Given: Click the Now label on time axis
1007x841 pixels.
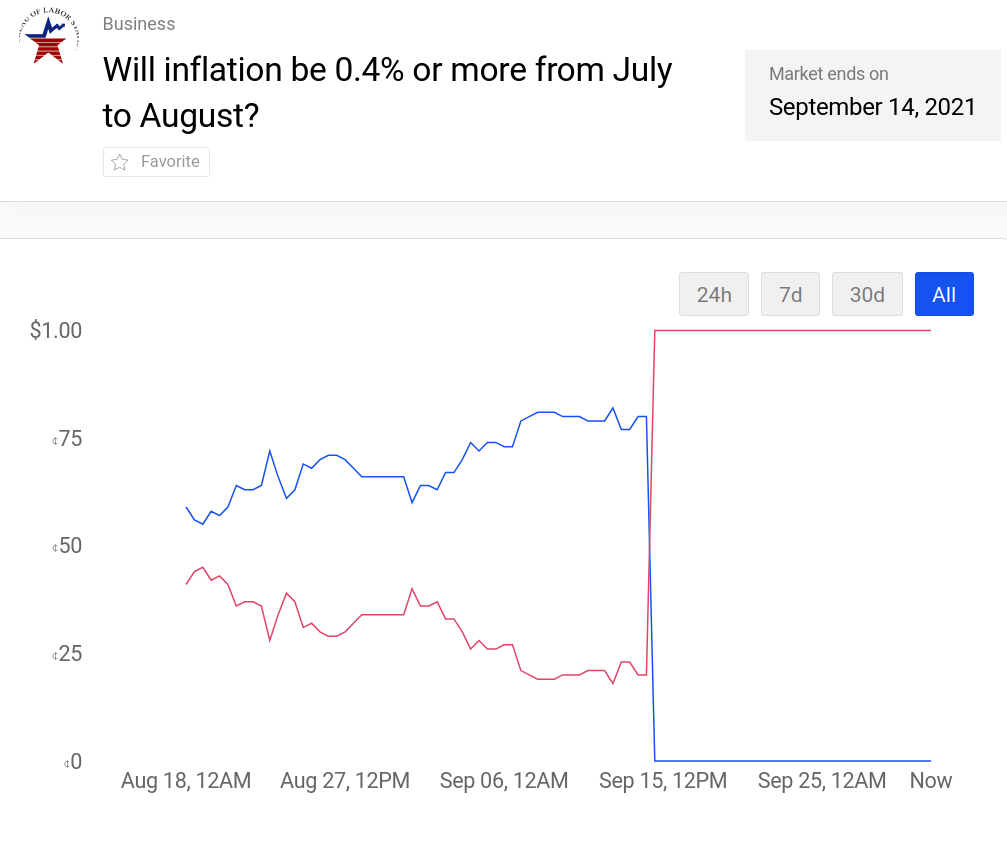Looking at the screenshot, I should (931, 781).
